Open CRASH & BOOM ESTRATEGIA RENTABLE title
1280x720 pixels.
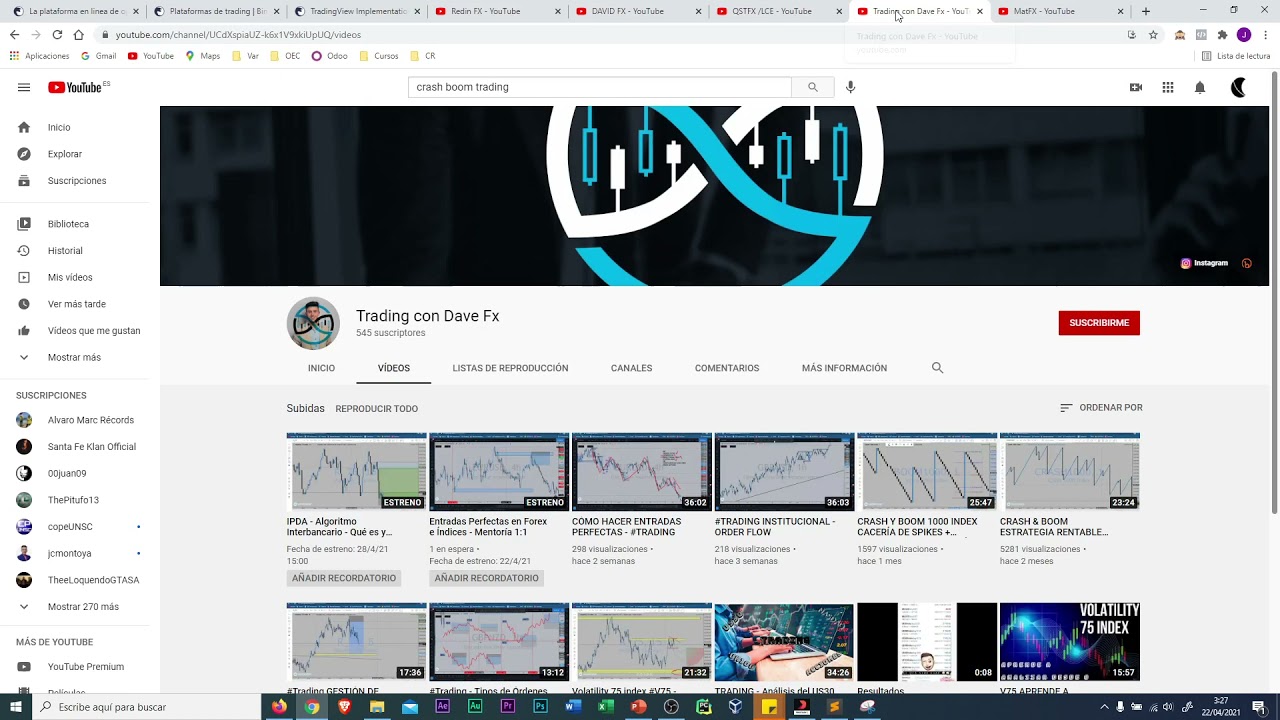(1054, 527)
